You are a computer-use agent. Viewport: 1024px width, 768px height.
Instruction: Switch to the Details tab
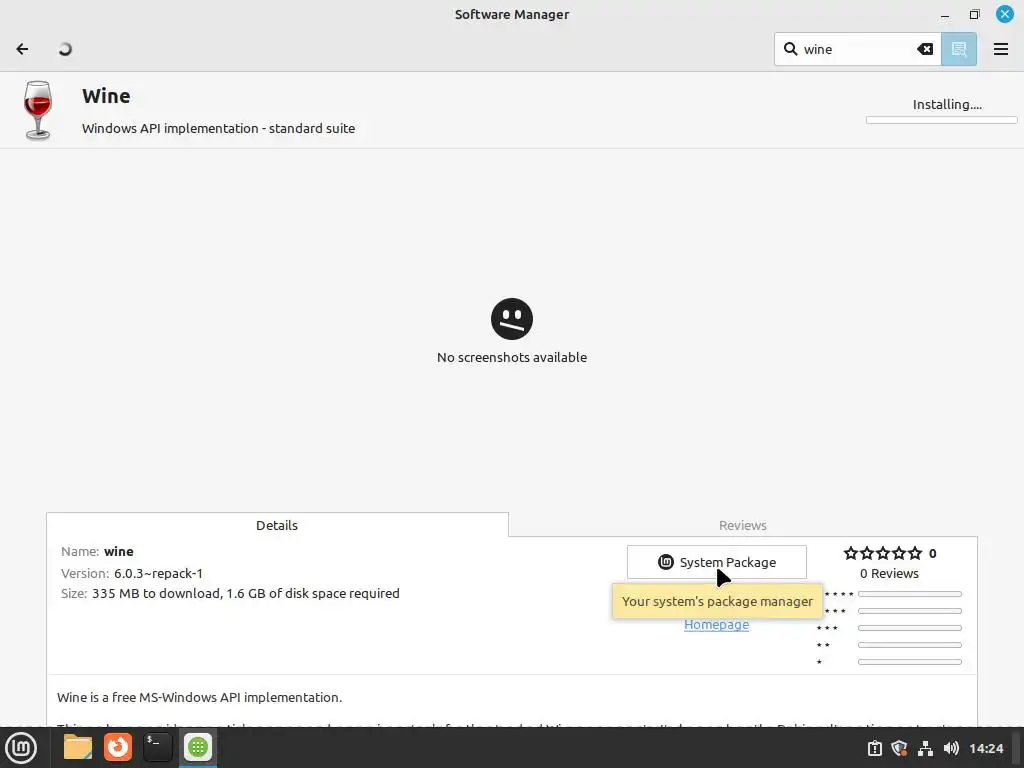pos(277,525)
